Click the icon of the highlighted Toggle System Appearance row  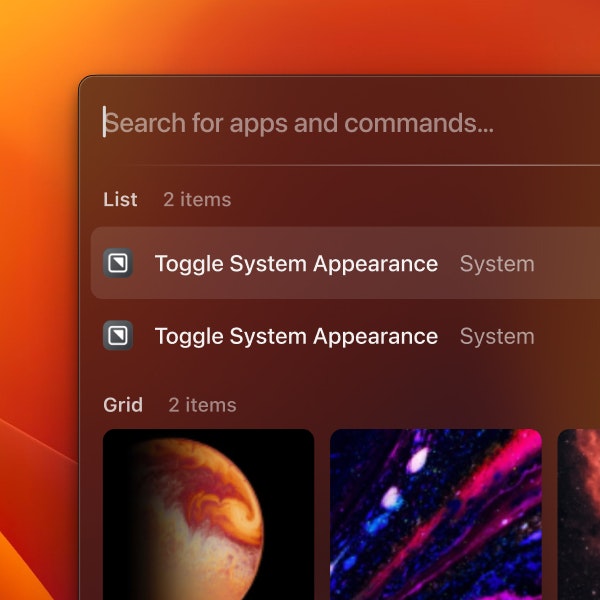click(118, 263)
